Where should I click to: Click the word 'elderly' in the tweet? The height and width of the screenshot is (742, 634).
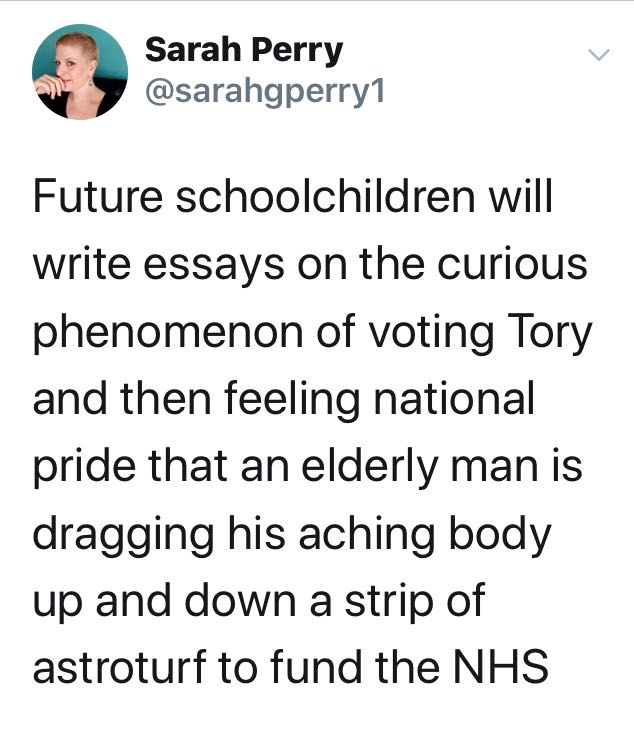pyautogui.click(x=369, y=468)
